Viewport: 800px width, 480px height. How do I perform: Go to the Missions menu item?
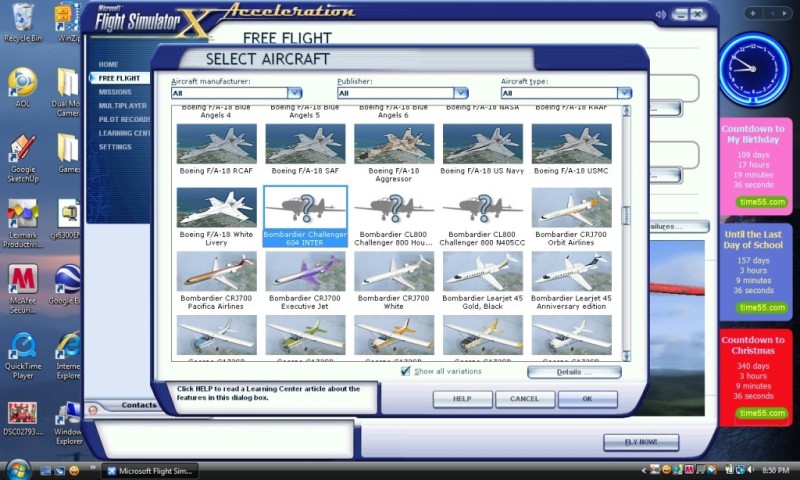click(114, 92)
